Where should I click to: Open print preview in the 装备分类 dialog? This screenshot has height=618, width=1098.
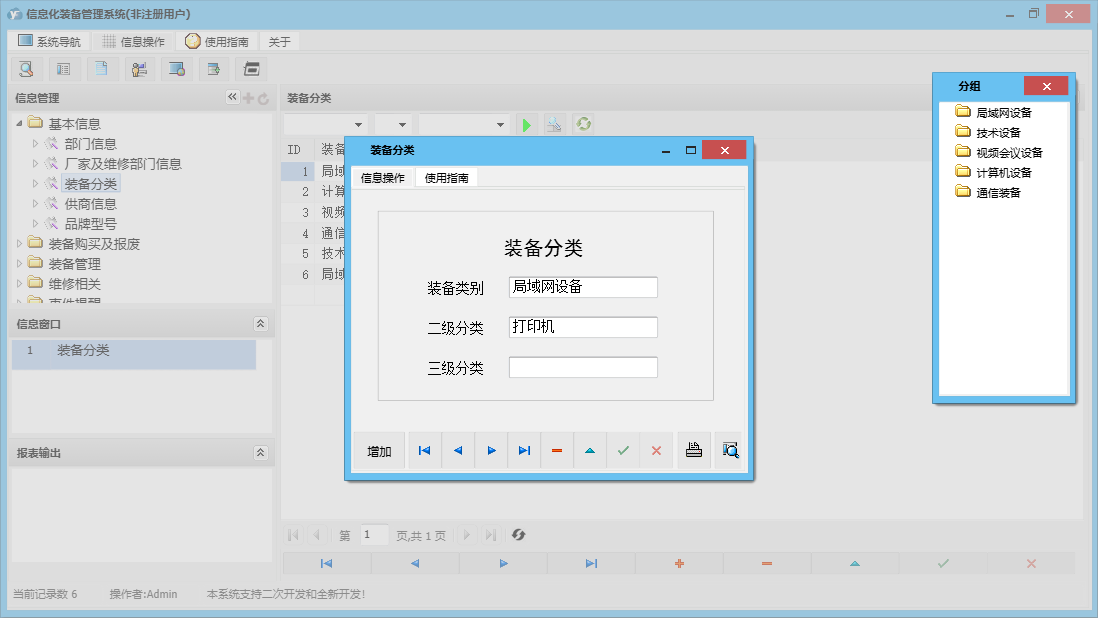(x=729, y=450)
